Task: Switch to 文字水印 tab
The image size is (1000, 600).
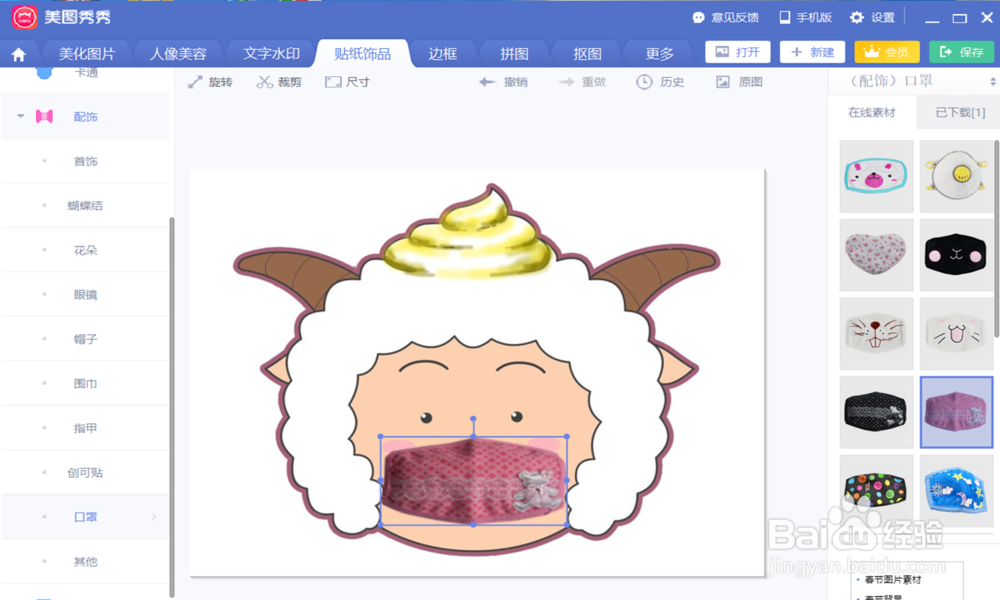Action: click(271, 54)
